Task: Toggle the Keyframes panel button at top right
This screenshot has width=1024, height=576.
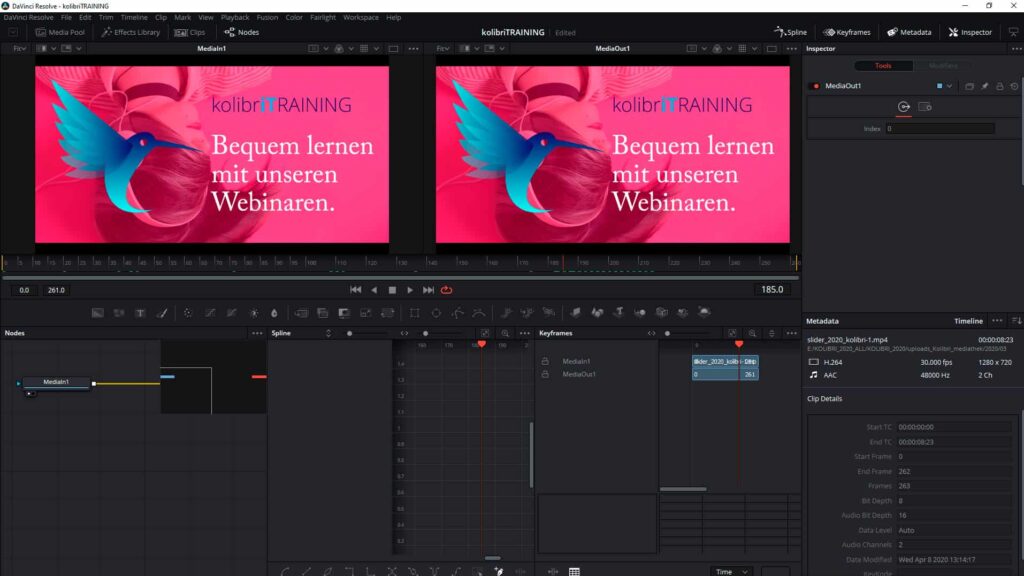Action: (846, 32)
